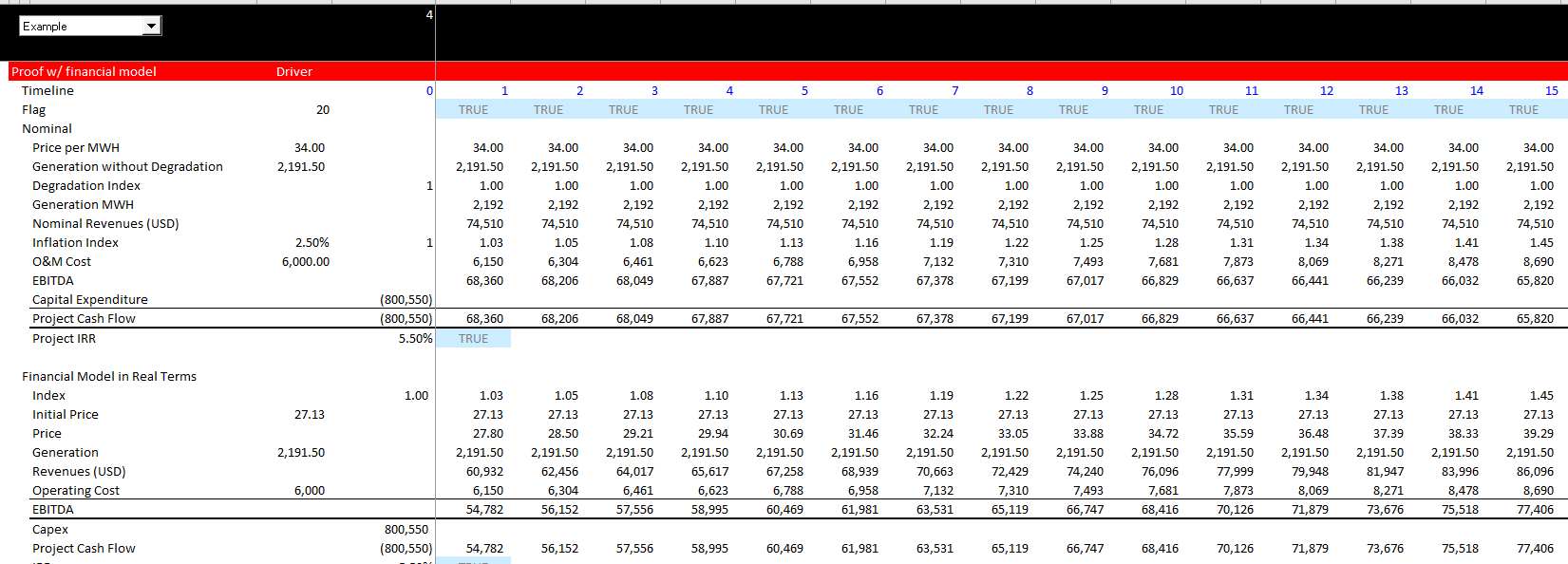
Task: Select the Nominal Revenues (USD) row label
Action: (x=105, y=224)
